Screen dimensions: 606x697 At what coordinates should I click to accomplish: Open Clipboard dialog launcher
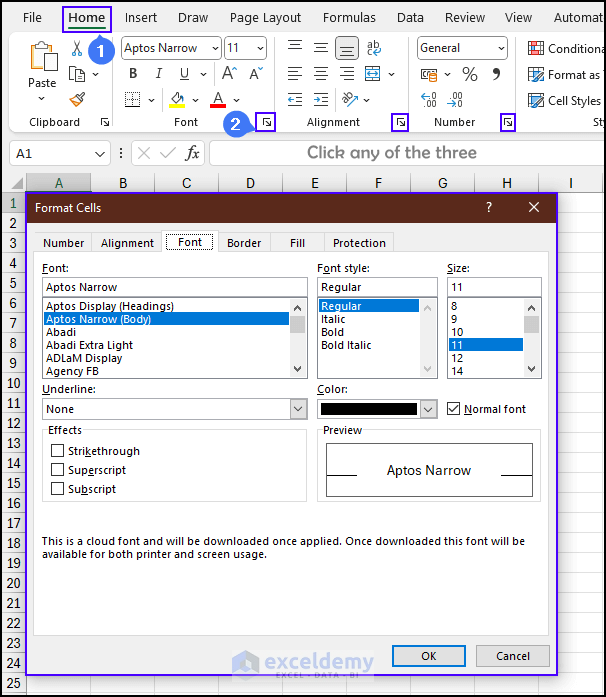pos(105,122)
